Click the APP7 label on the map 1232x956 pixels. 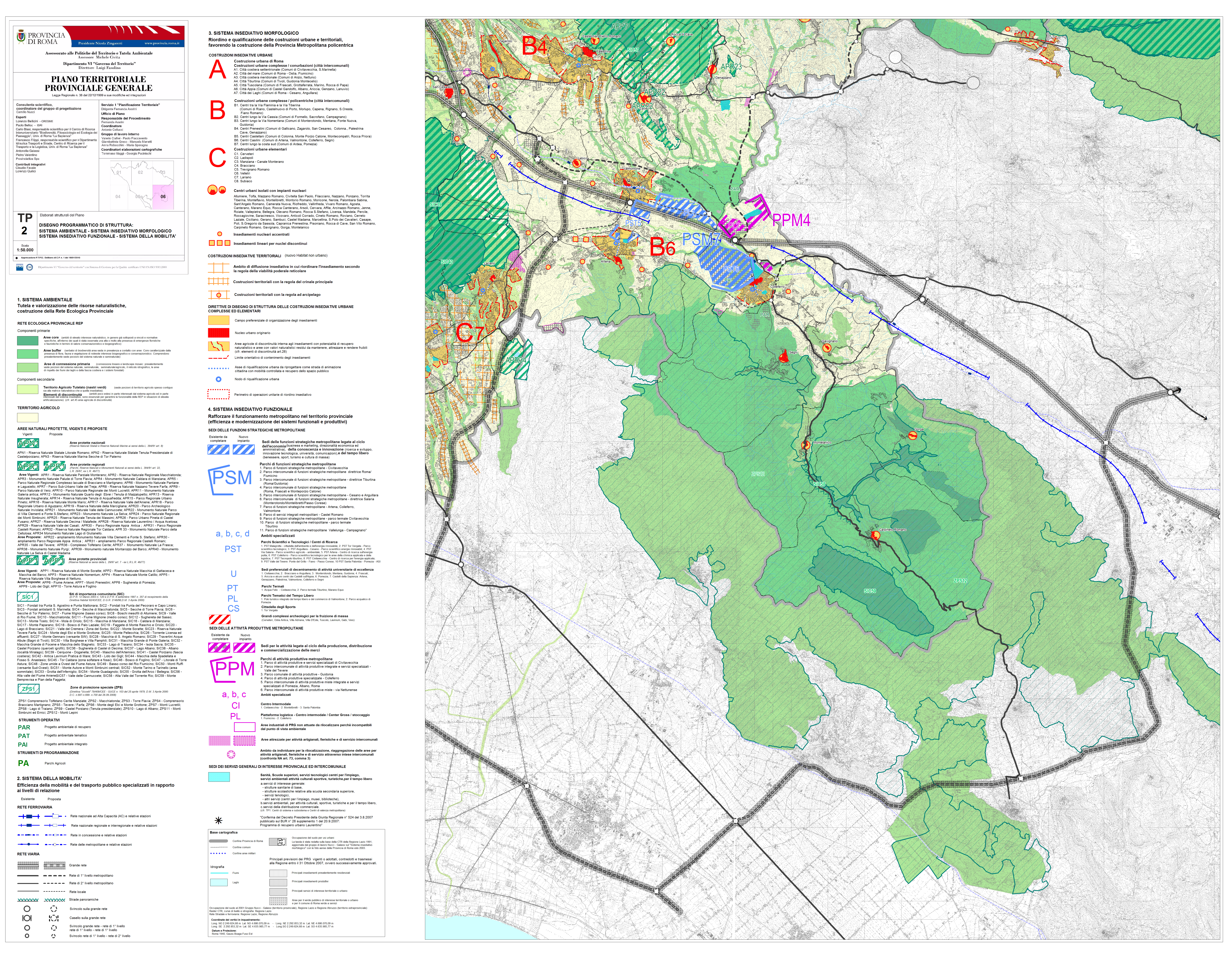coord(619,26)
